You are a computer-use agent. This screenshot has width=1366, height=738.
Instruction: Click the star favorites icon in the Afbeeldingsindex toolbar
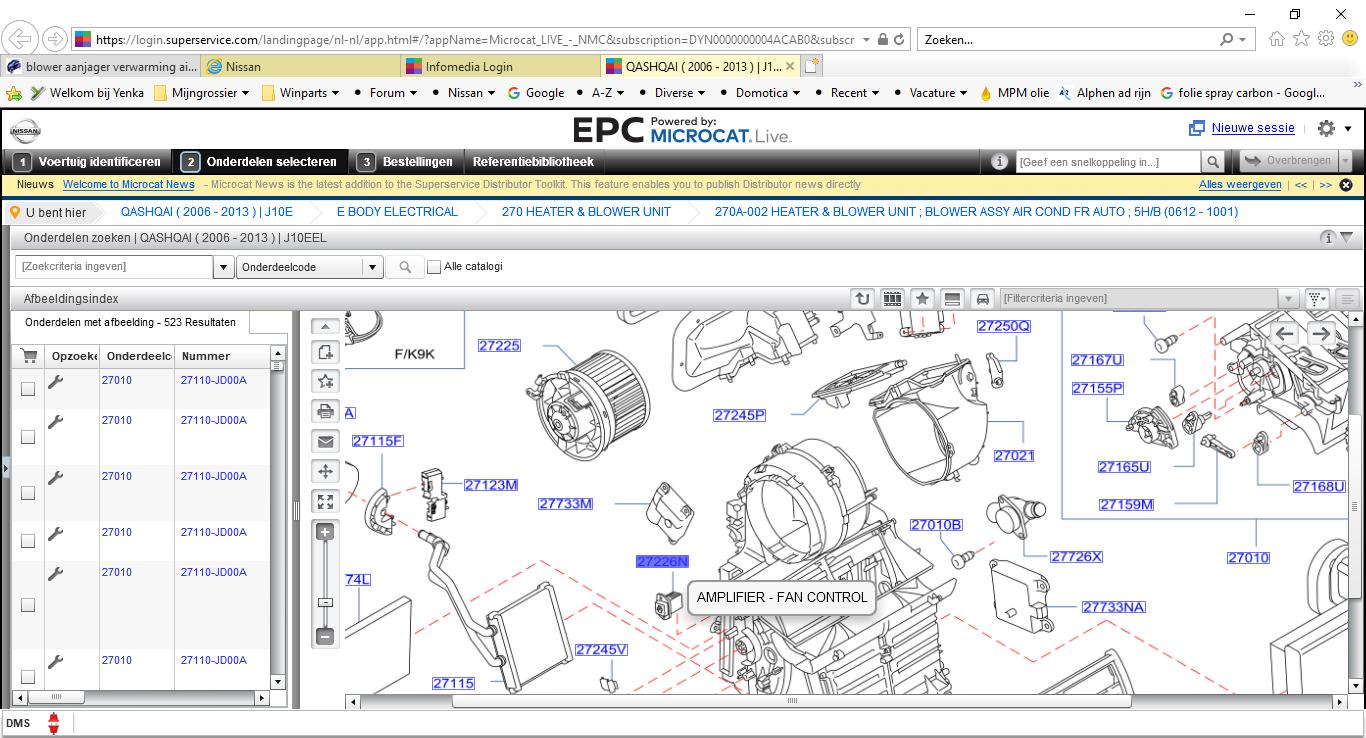pos(922,298)
